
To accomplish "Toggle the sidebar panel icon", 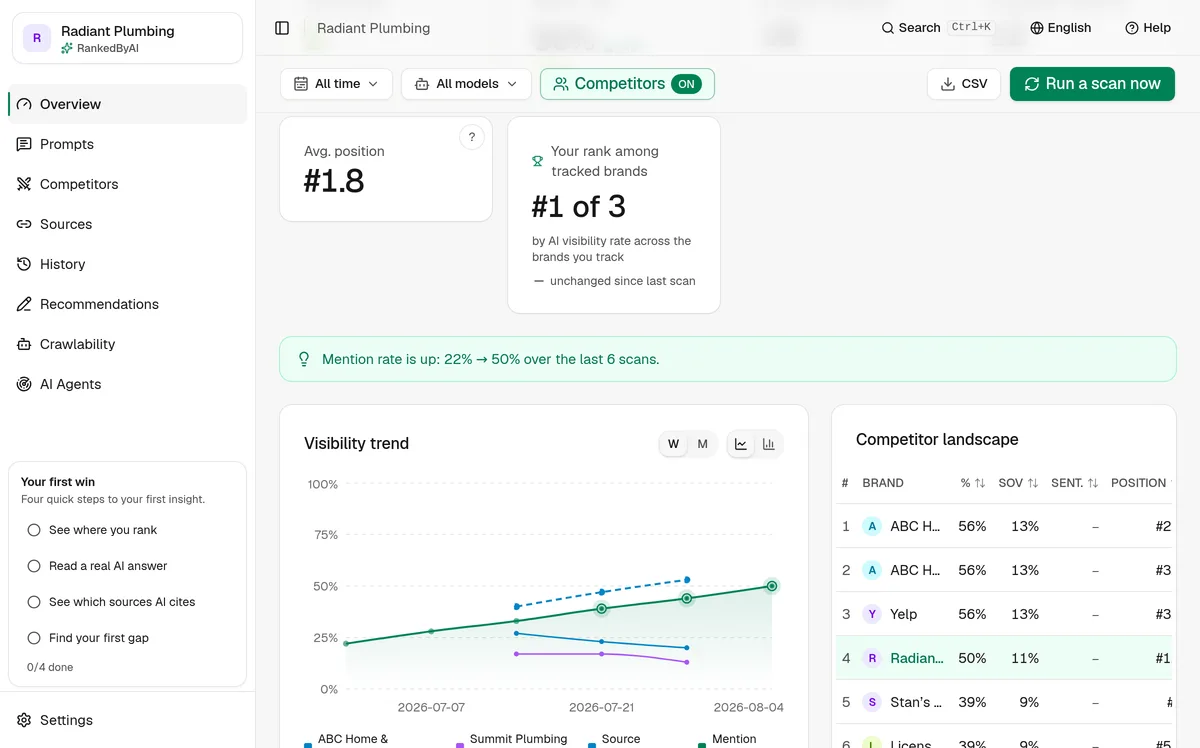I will pos(282,28).
